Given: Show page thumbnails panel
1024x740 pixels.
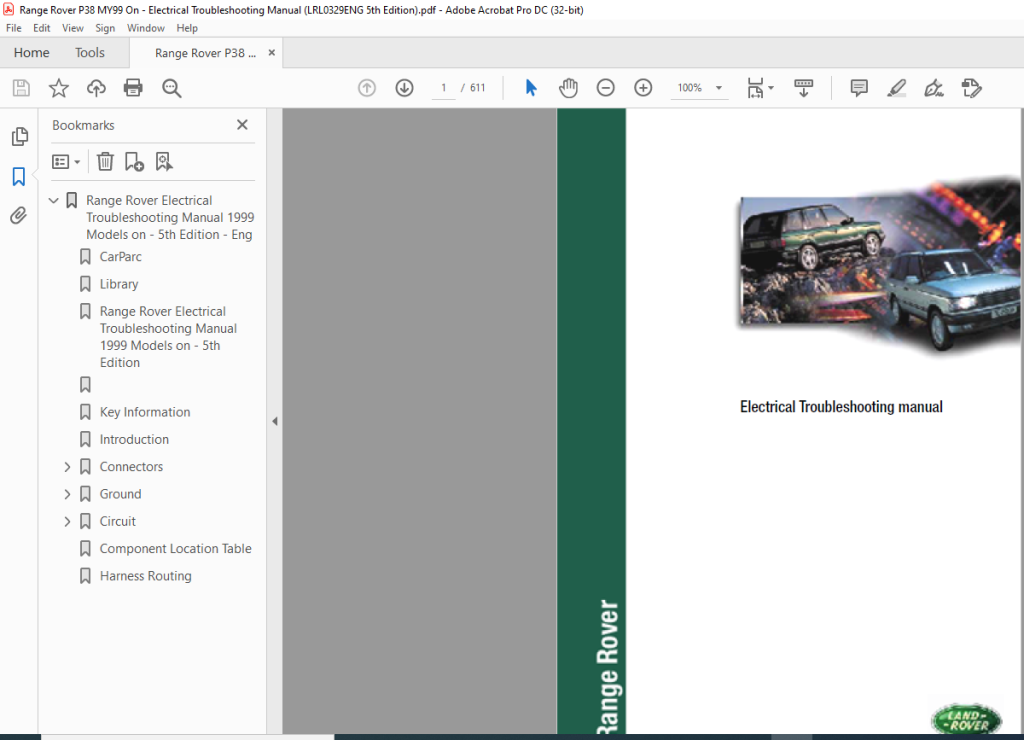Looking at the screenshot, I should 20,137.
